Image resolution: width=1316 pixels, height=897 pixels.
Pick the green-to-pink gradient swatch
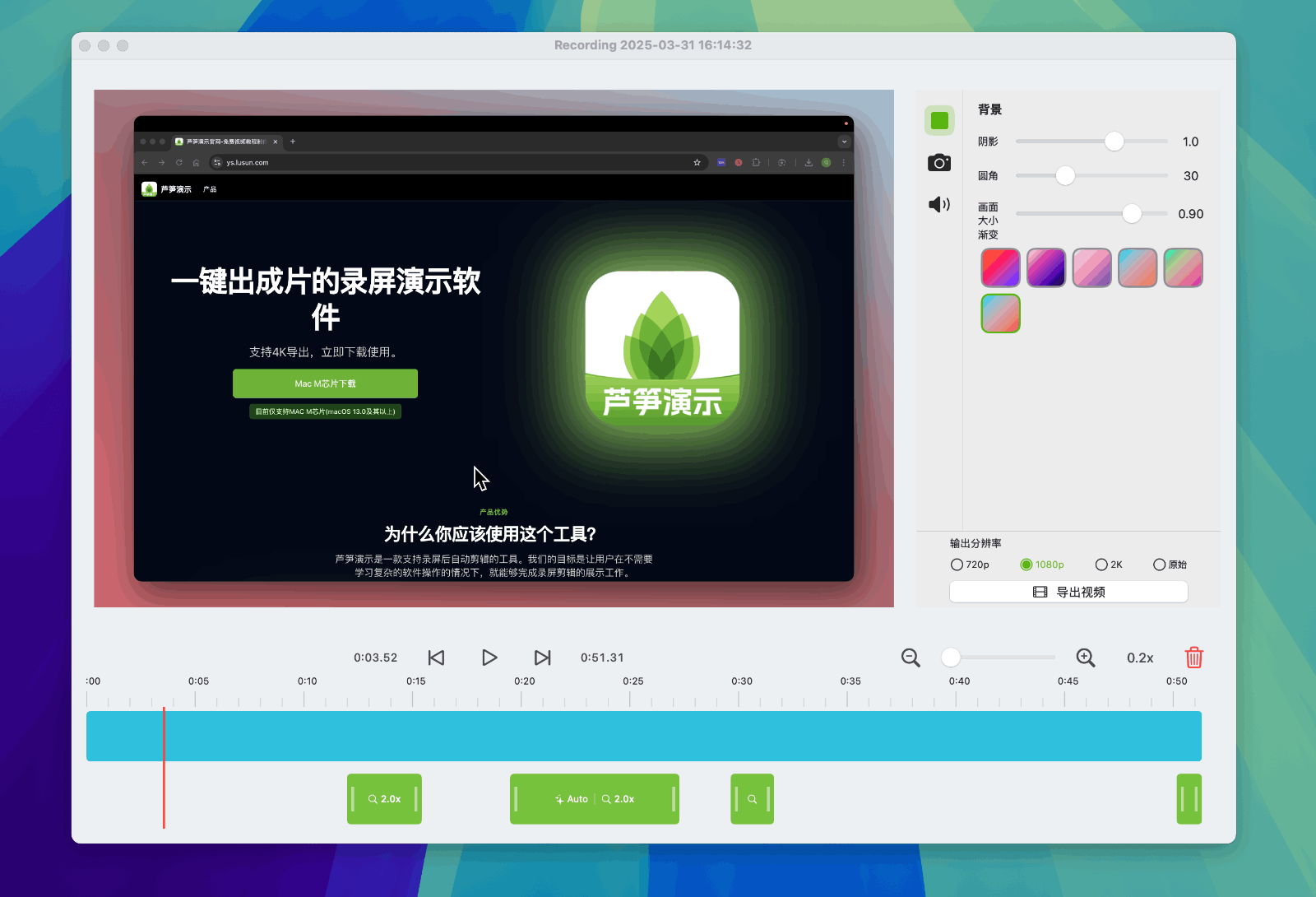click(x=1184, y=267)
